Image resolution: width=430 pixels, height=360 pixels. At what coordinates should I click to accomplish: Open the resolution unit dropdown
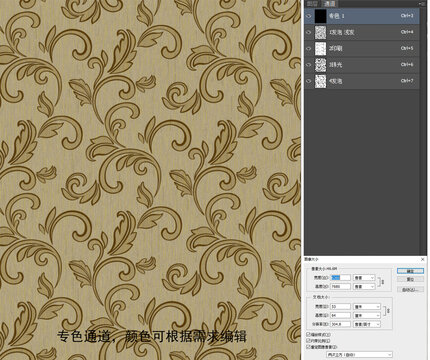tap(367, 324)
